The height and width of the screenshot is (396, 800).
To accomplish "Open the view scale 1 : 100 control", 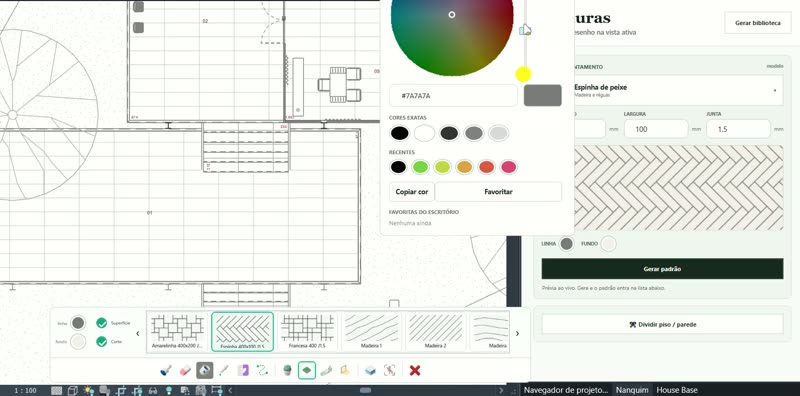I will click(25, 390).
